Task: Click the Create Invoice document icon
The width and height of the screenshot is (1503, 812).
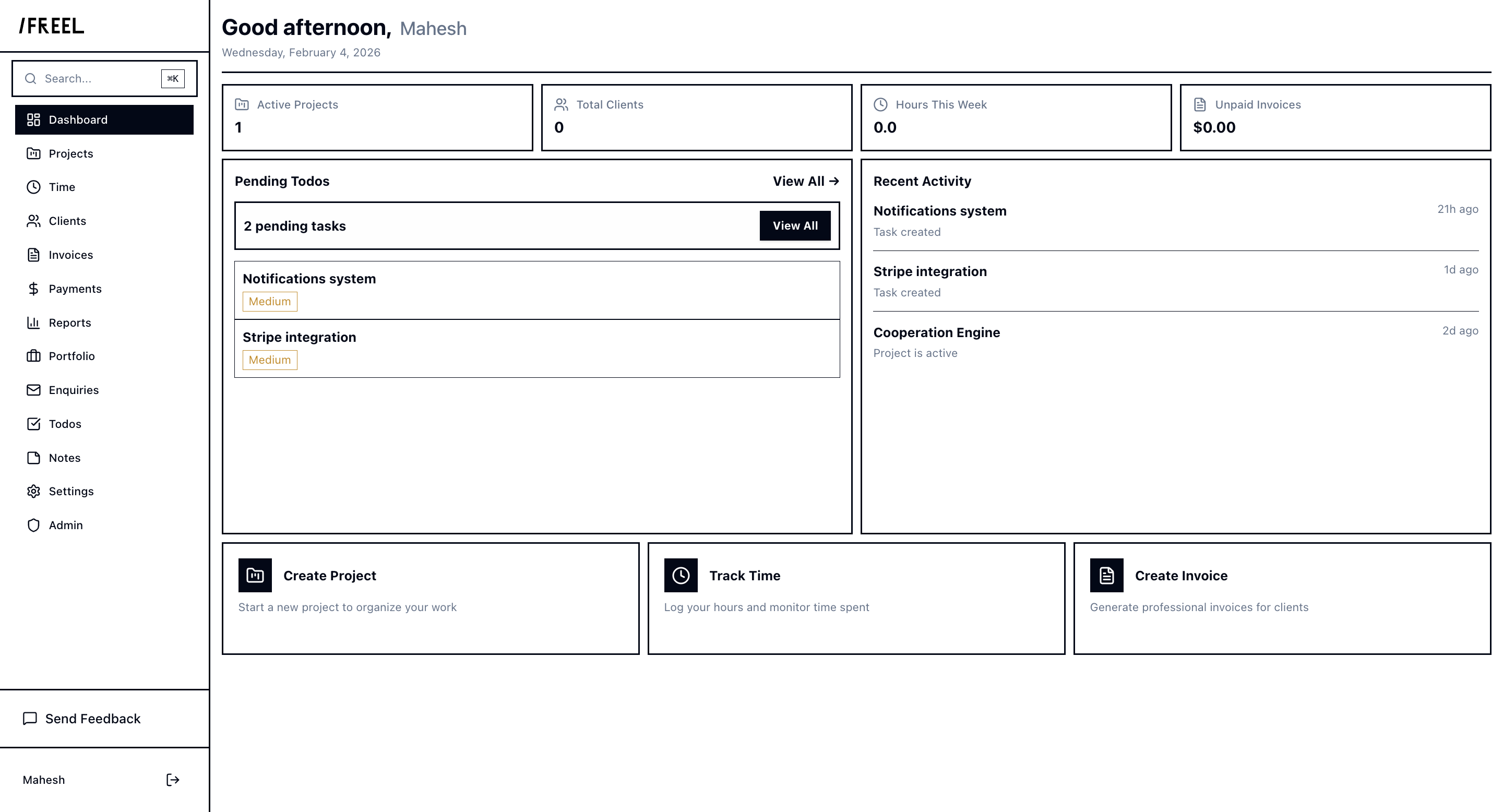Action: click(1106, 576)
